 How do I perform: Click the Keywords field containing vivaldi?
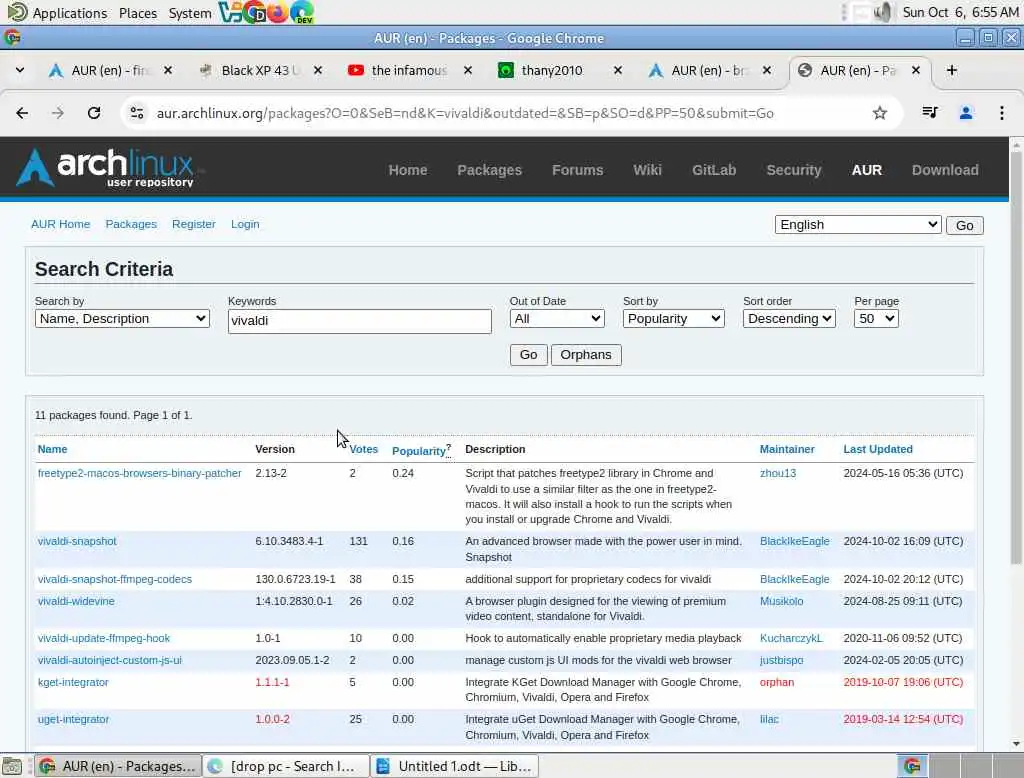tap(360, 321)
